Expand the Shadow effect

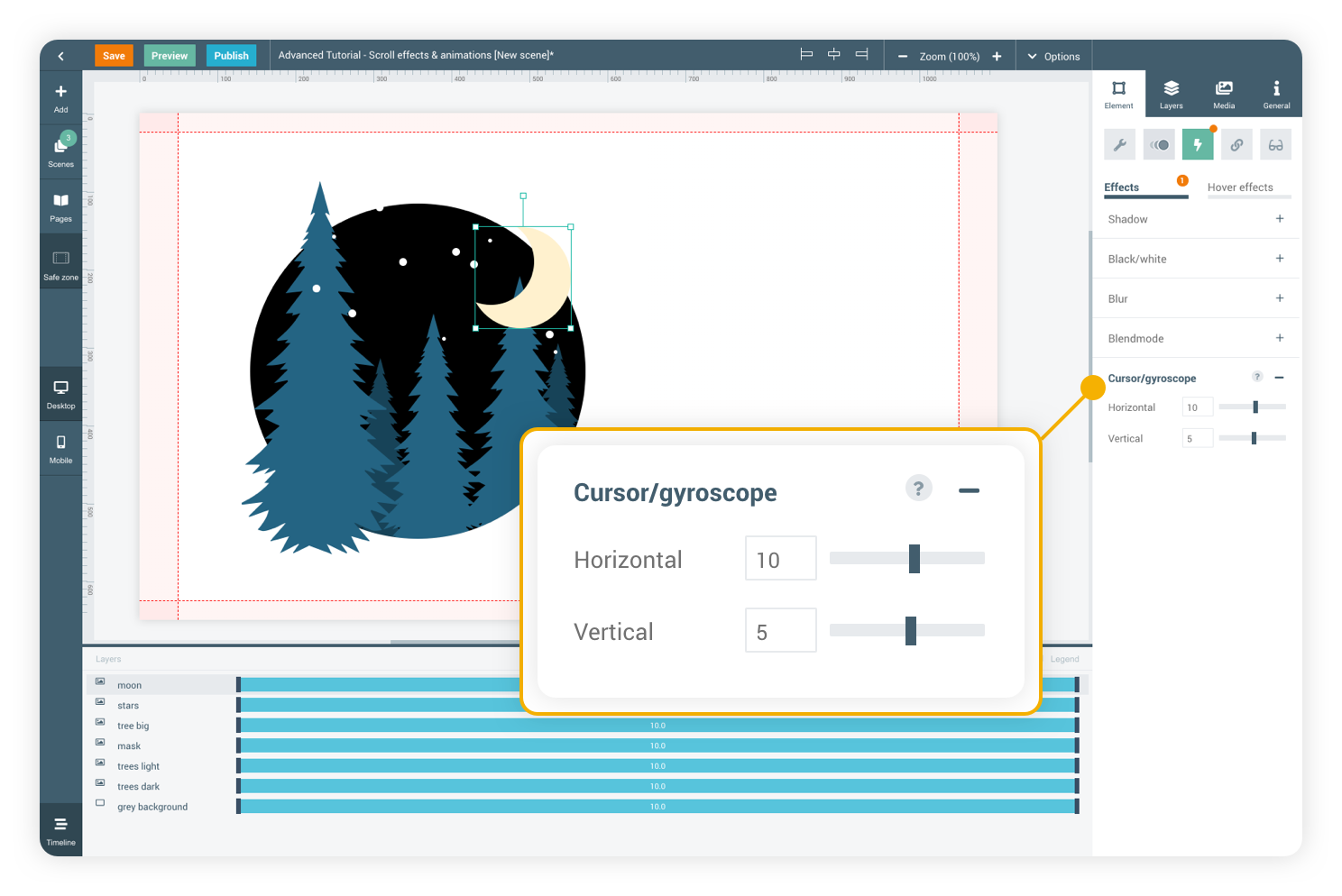tap(1279, 219)
